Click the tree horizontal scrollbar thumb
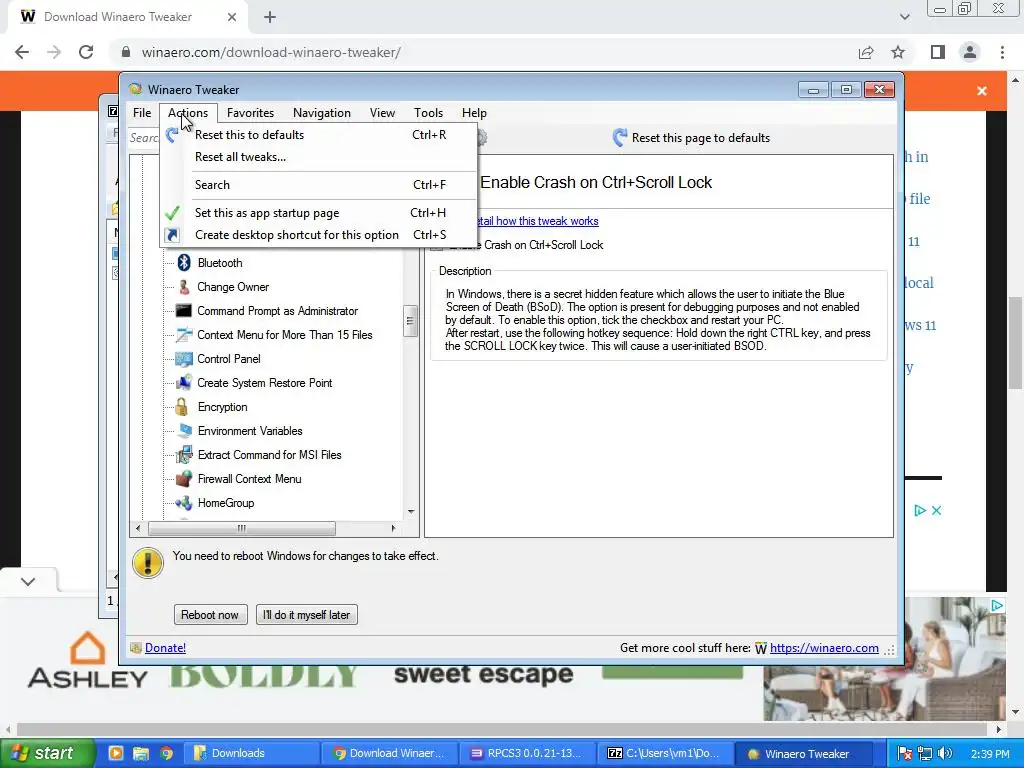This screenshot has height=768, width=1024. pos(242,528)
